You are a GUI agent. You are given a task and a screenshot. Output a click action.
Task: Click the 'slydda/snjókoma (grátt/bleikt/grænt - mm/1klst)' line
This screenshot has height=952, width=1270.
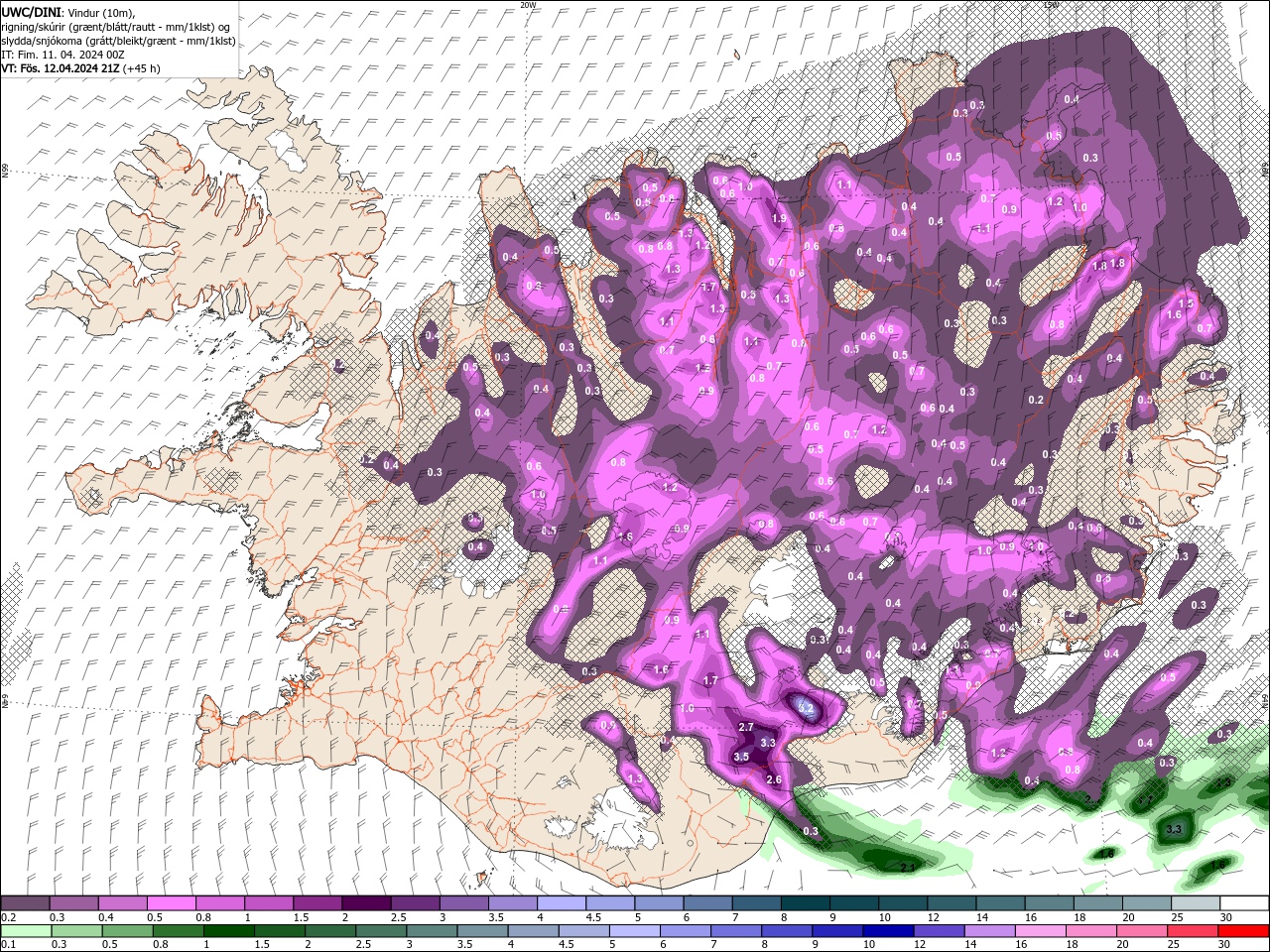[x=118, y=41]
